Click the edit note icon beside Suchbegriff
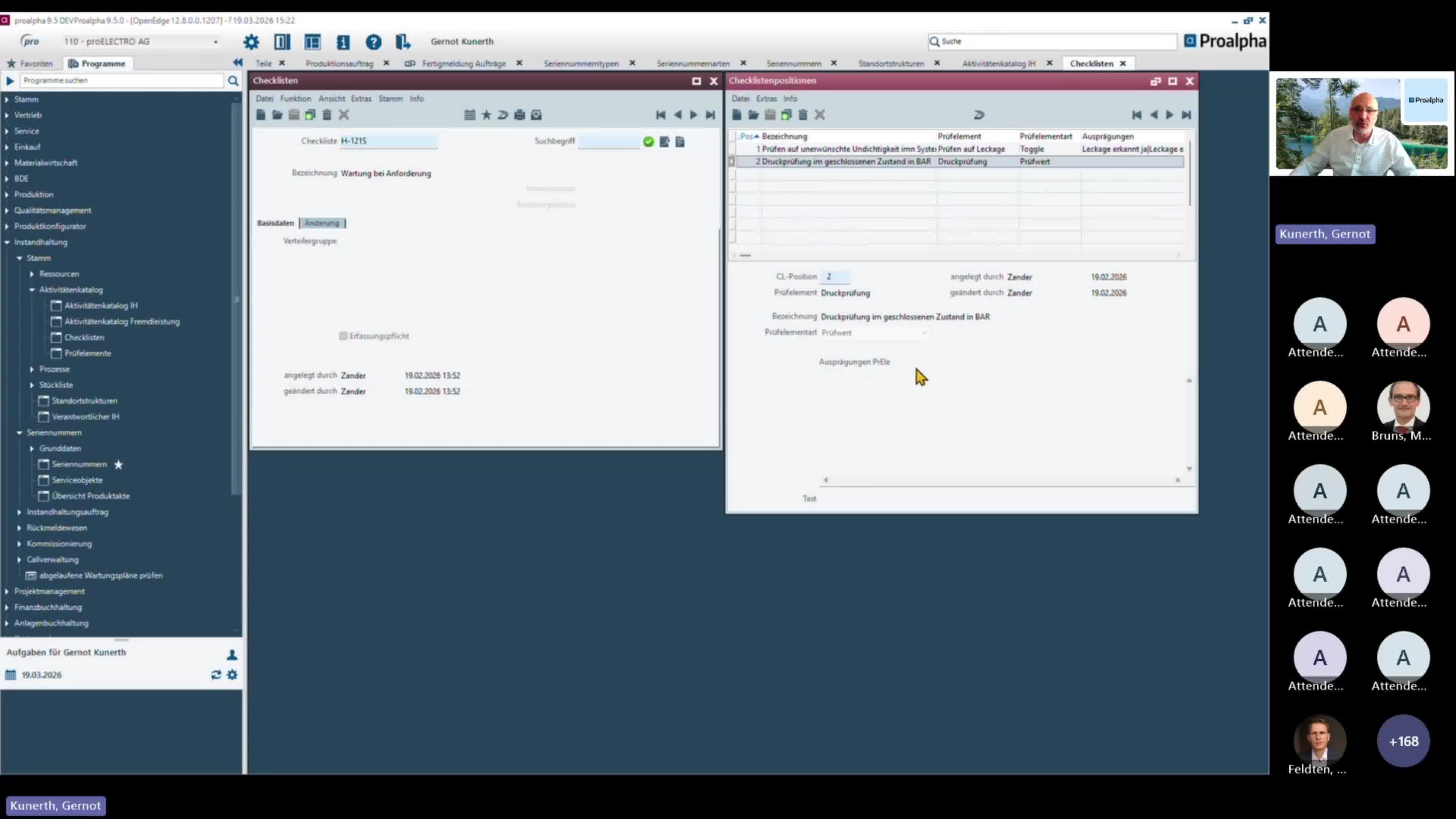Image resolution: width=1456 pixels, height=819 pixels. (665, 142)
